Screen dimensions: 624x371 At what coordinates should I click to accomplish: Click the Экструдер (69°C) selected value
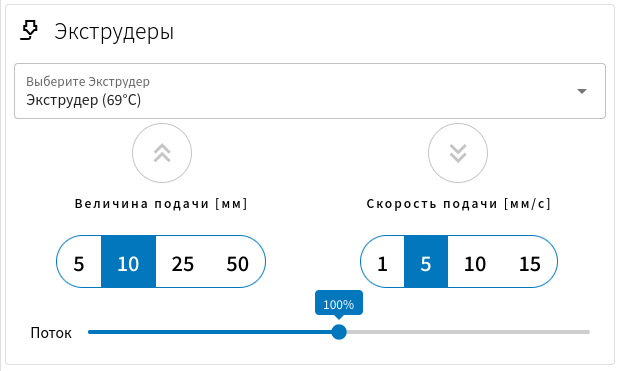point(84,100)
